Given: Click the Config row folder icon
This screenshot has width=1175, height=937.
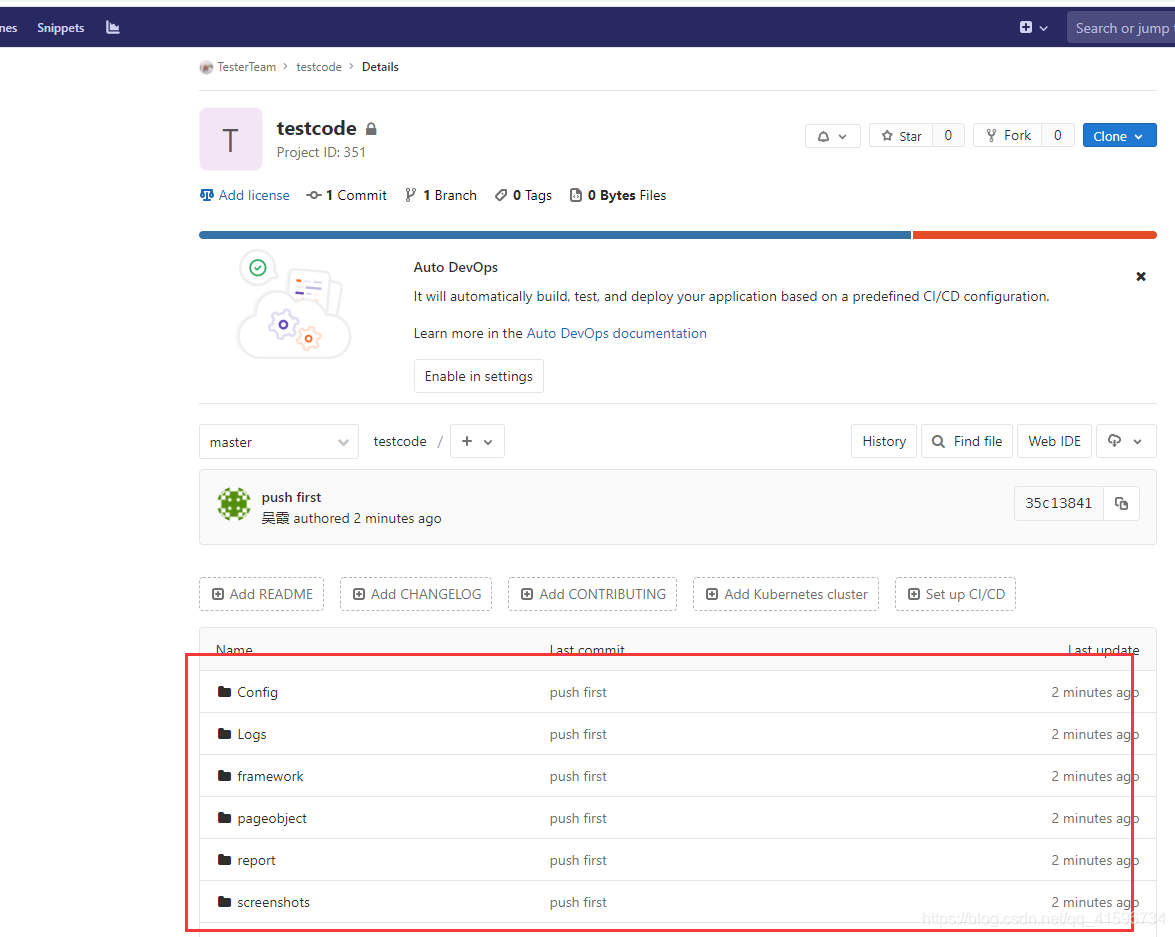Looking at the screenshot, I should pyautogui.click(x=224, y=691).
